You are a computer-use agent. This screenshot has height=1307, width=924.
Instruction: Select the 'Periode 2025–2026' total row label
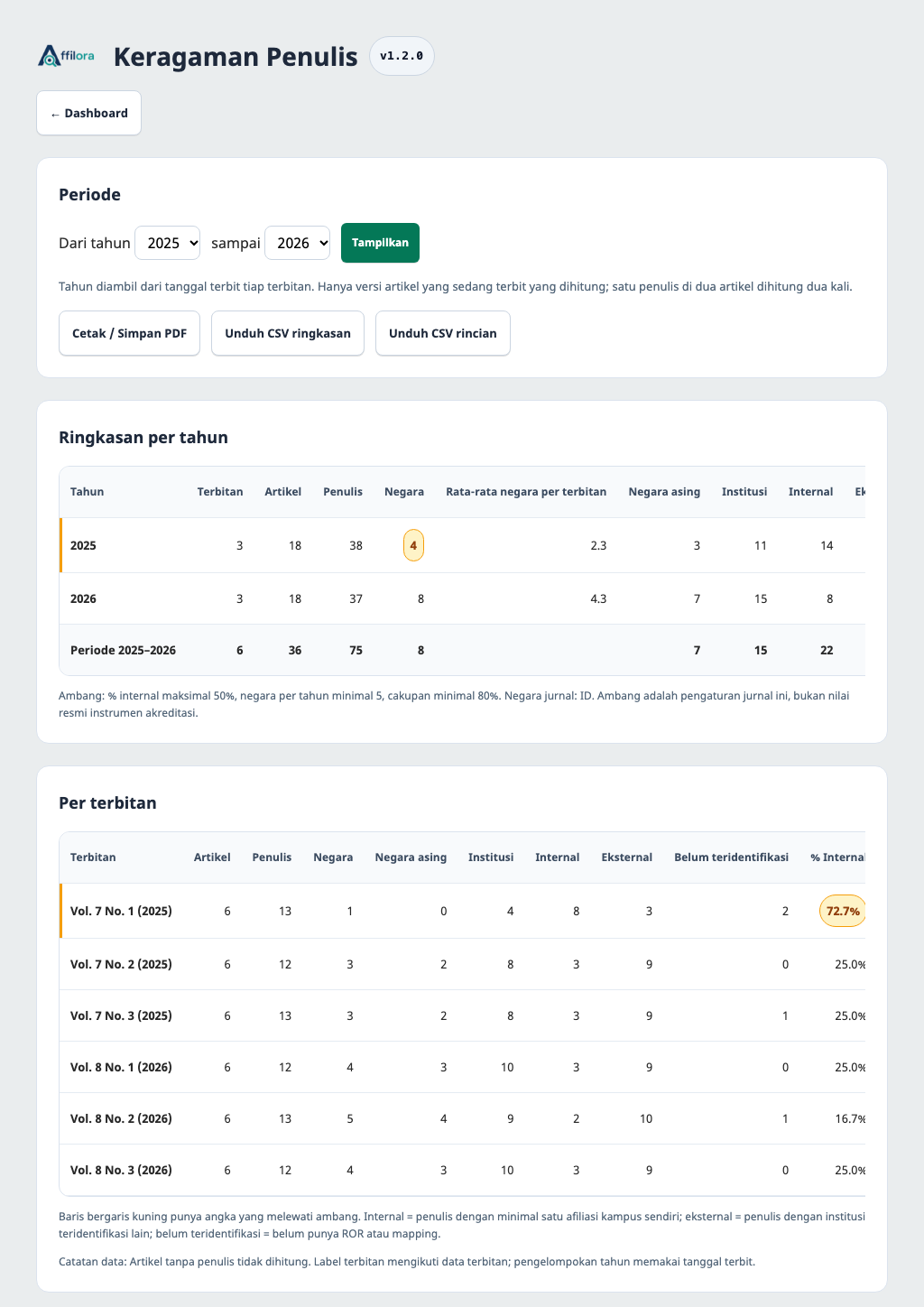click(123, 650)
